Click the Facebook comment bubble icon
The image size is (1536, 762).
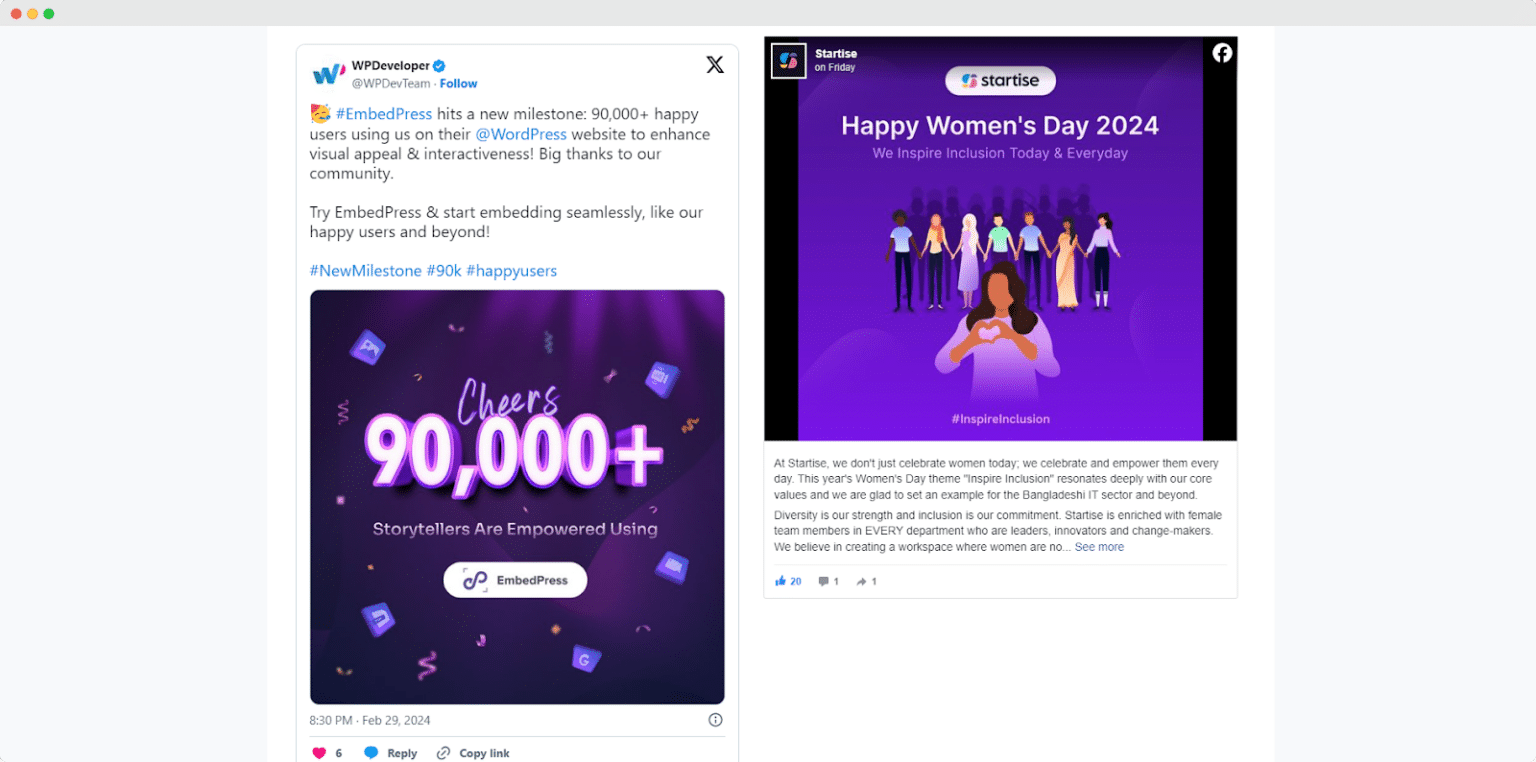[824, 581]
